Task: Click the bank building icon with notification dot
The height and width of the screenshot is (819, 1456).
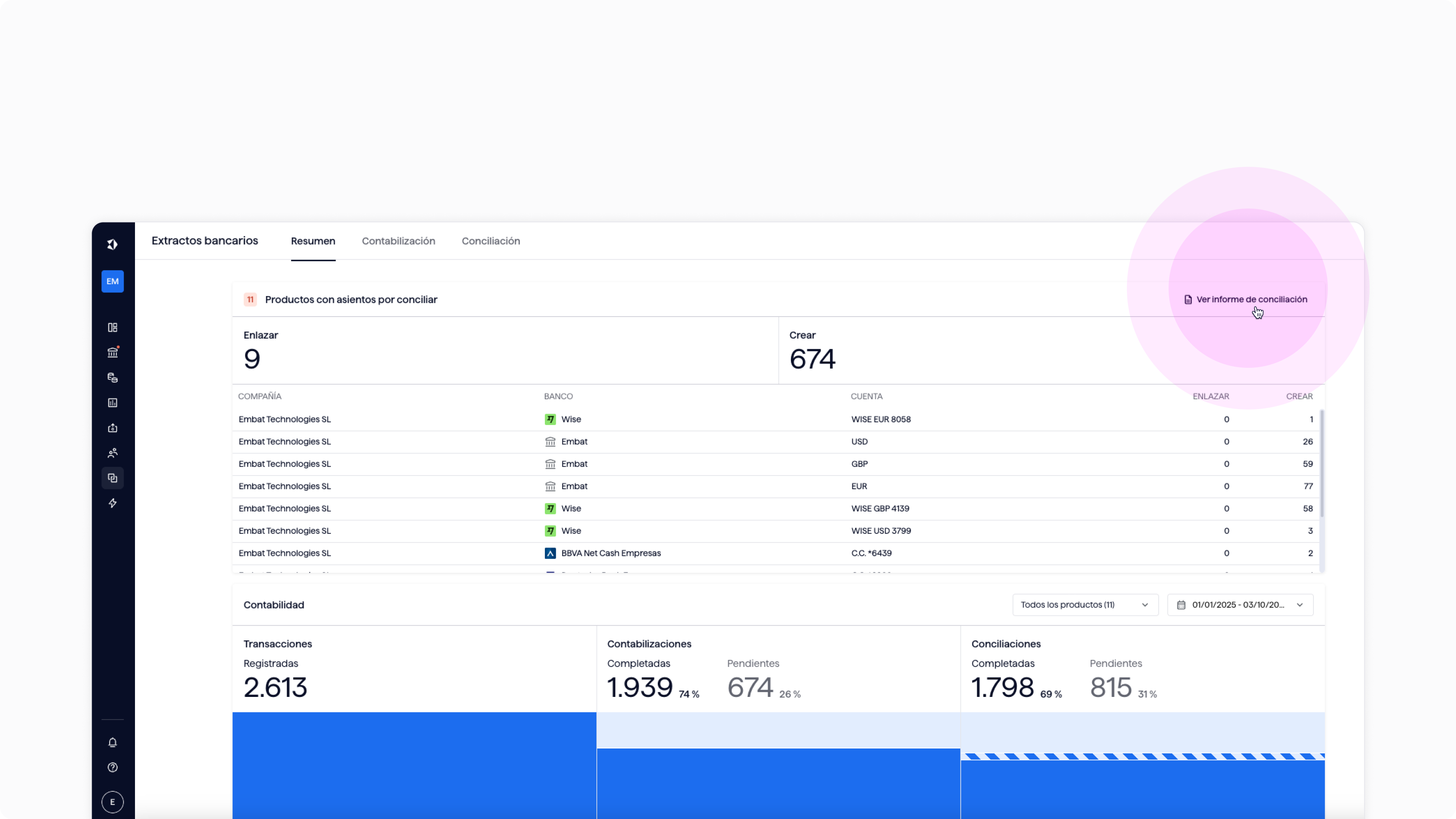Action: tap(113, 353)
